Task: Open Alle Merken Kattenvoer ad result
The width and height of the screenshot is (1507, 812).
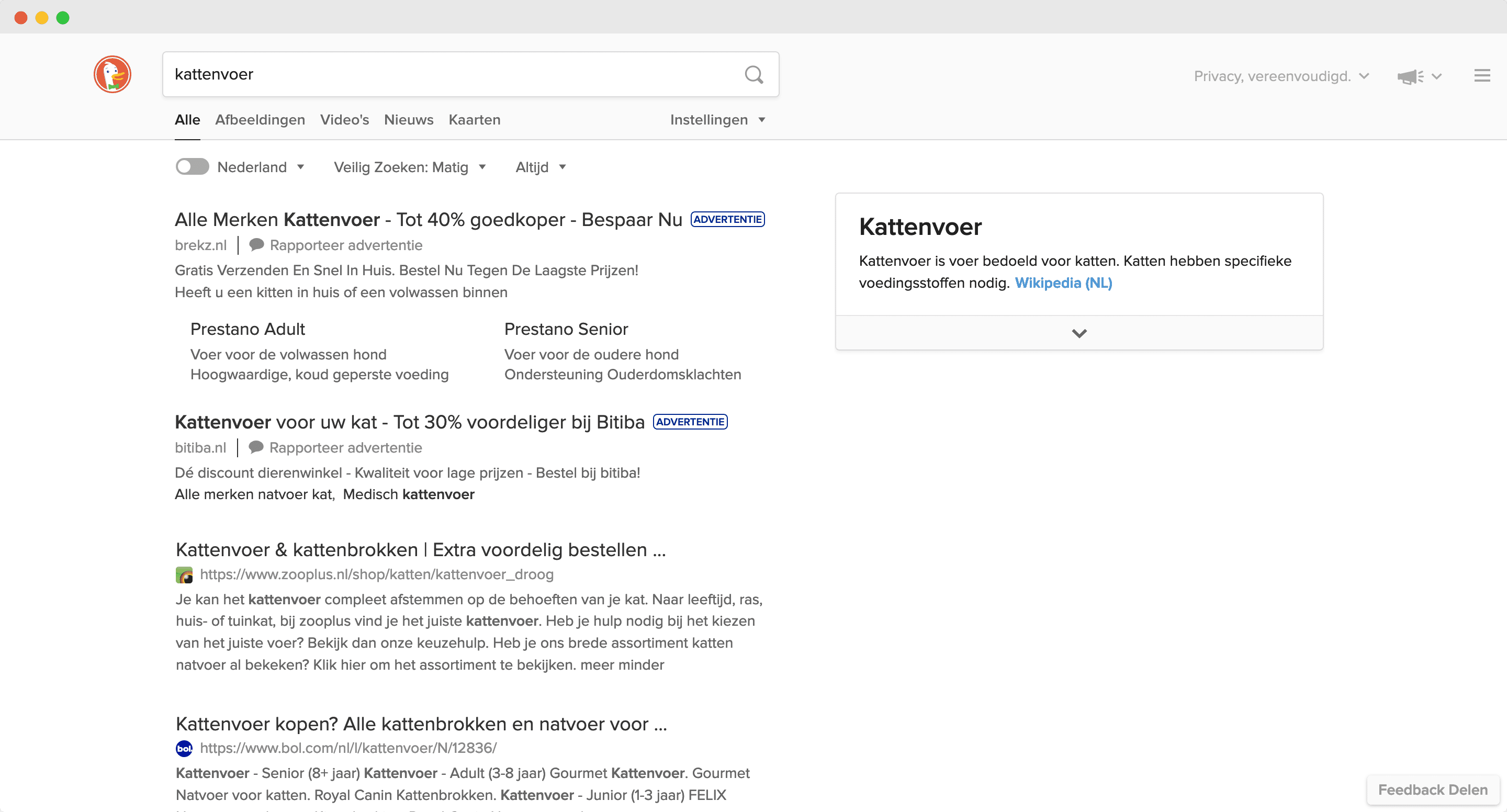Action: click(428, 219)
